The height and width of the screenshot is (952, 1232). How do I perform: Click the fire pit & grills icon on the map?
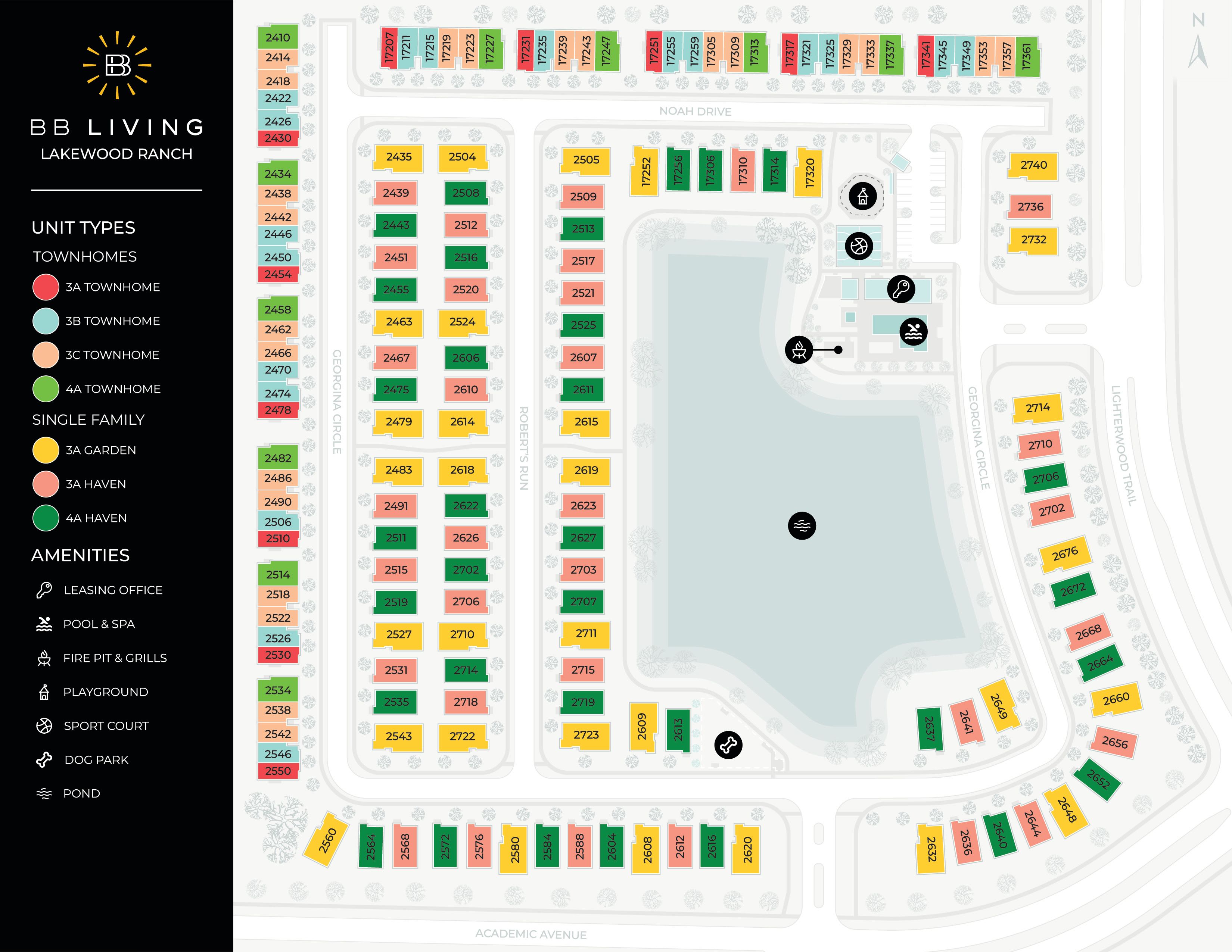click(x=799, y=350)
